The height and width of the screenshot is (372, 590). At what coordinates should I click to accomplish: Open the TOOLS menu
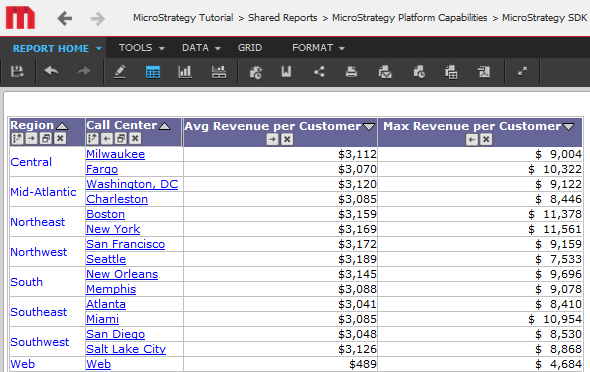pos(142,48)
